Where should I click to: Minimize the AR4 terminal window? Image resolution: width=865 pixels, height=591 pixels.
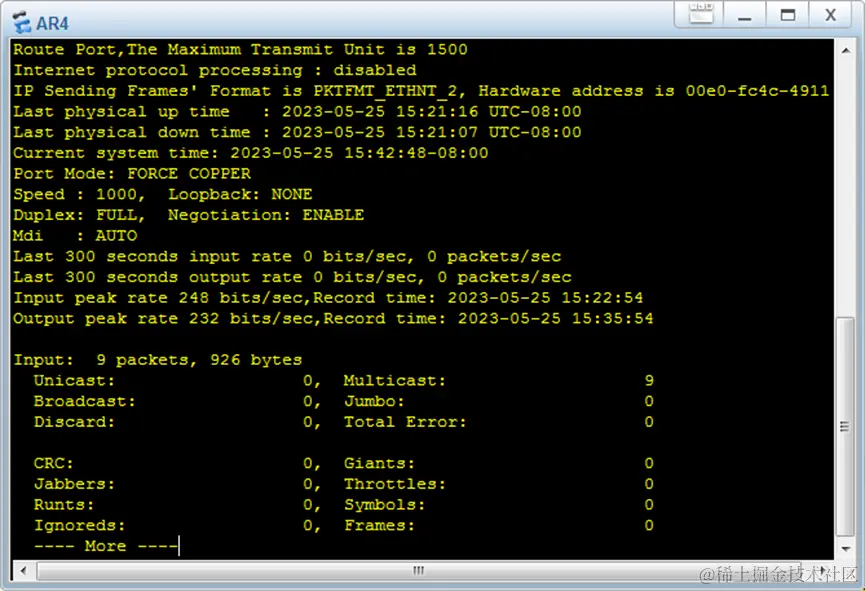pyautogui.click(x=745, y=15)
